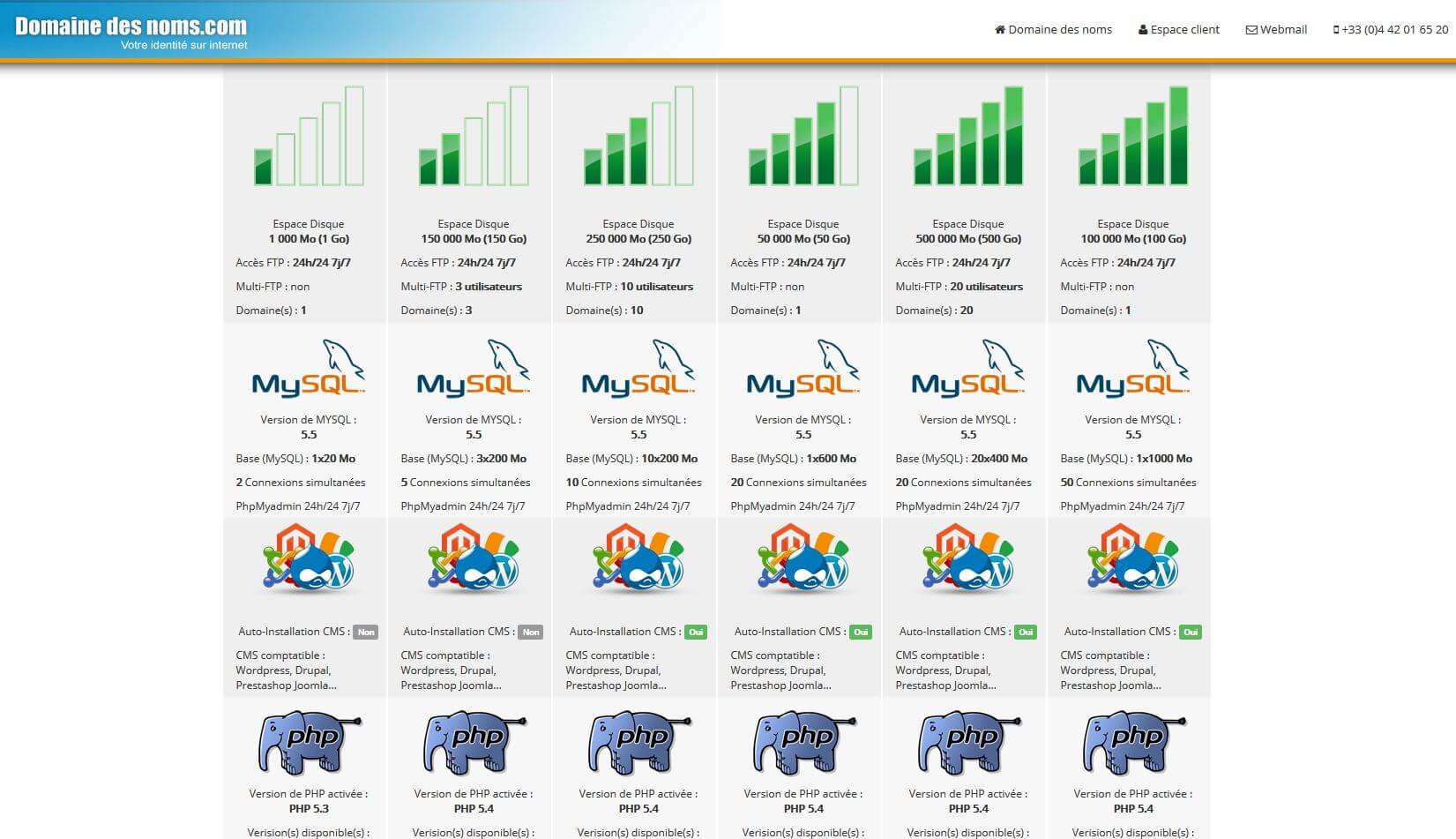Click 2 Connexions simultanées
This screenshot has height=839, width=1456.
click(301, 483)
